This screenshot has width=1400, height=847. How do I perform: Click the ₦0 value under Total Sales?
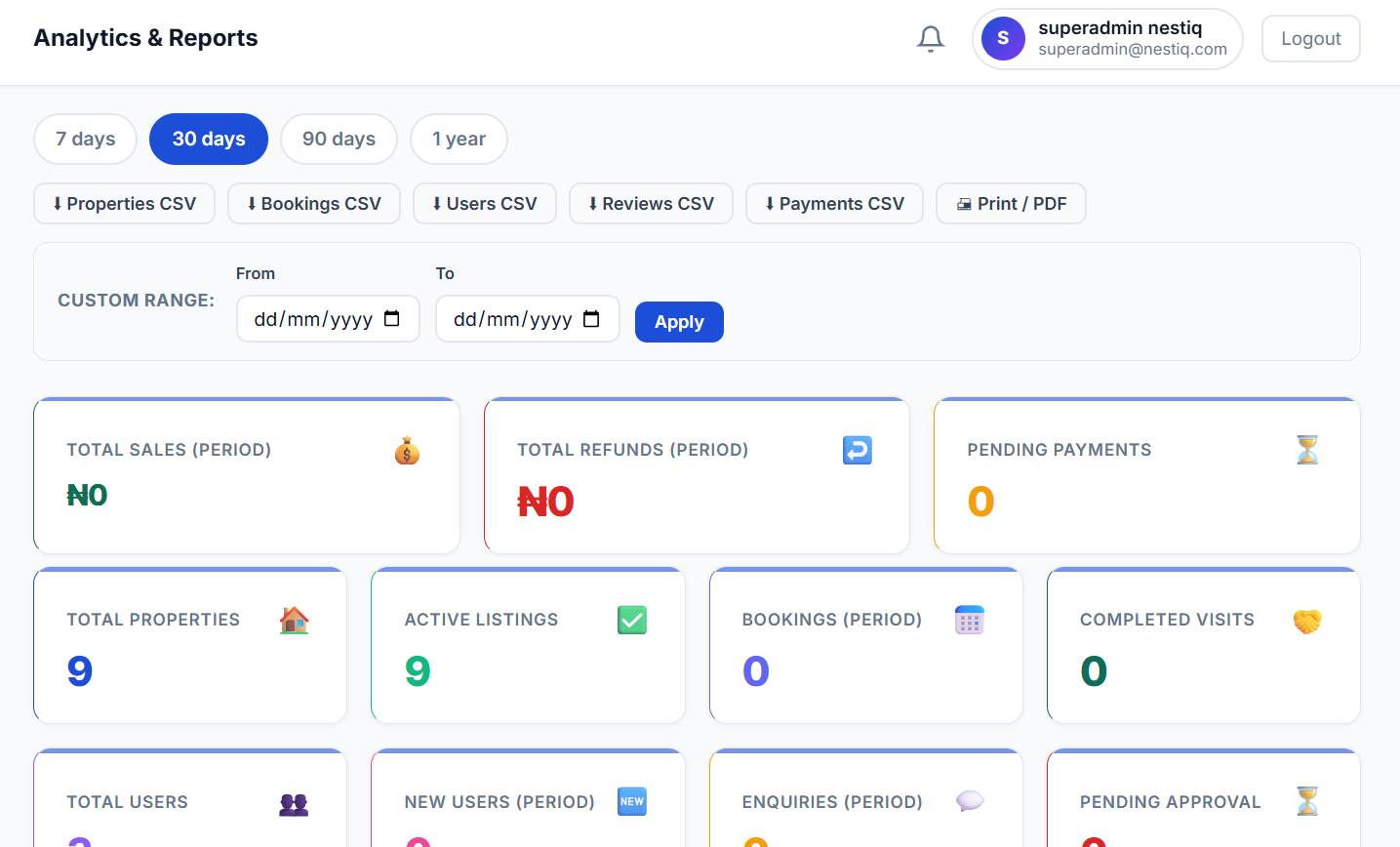[x=87, y=496]
